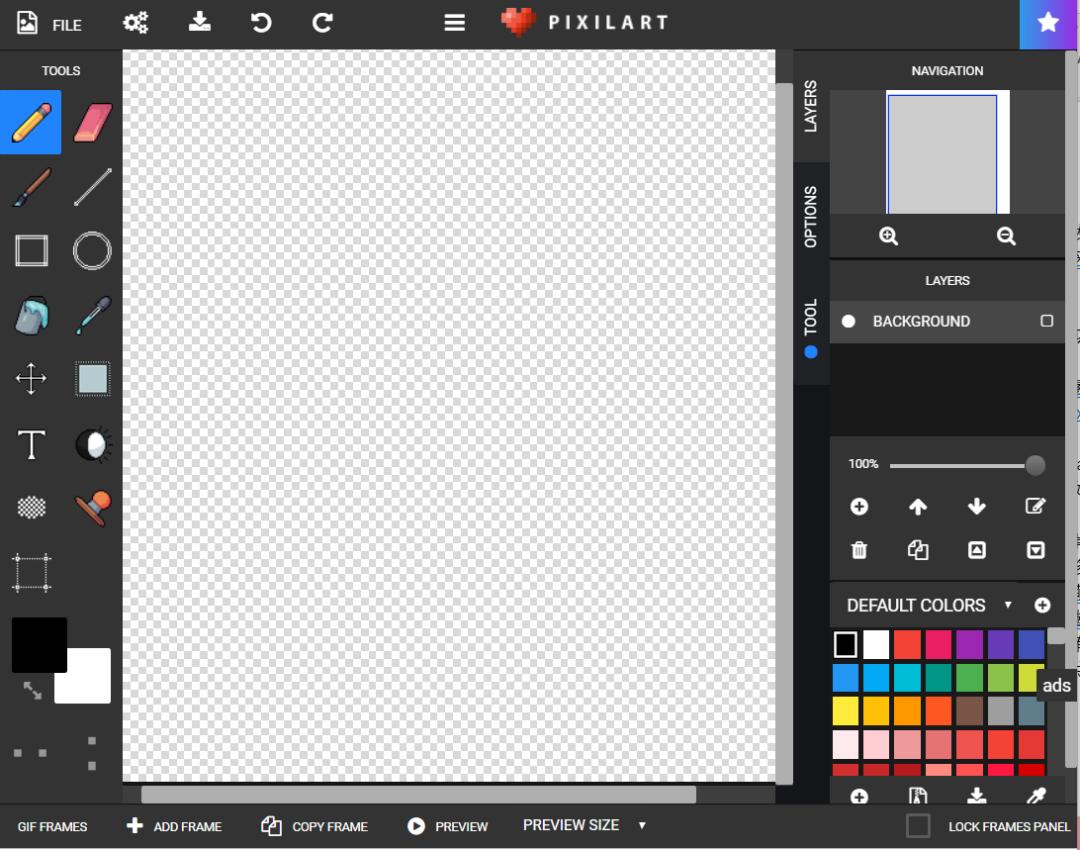Move layer up
The width and height of the screenshot is (1080, 850).
coord(917,507)
